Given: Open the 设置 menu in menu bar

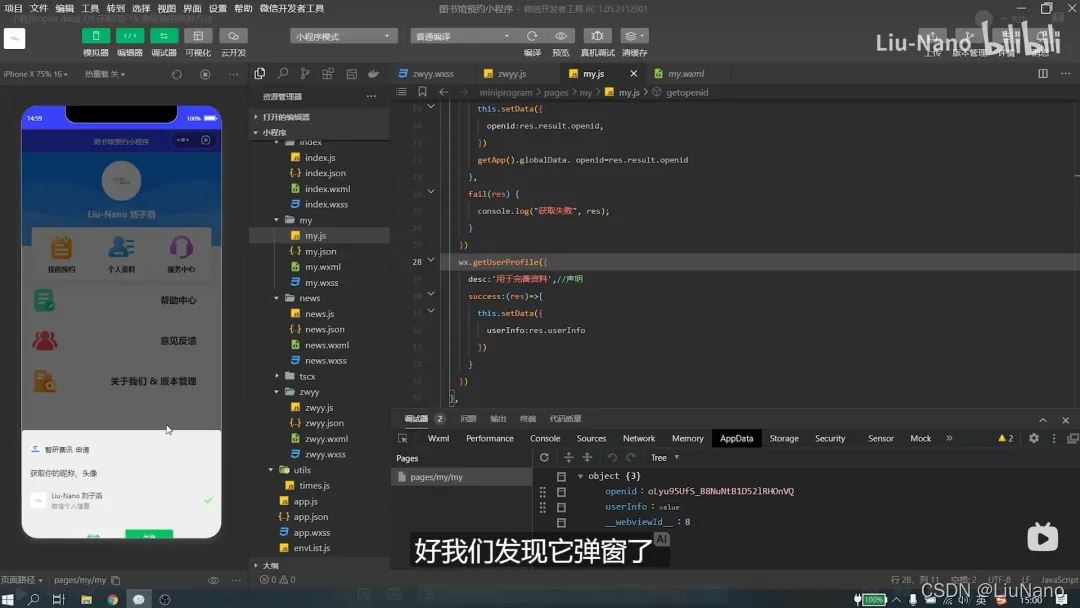Looking at the screenshot, I should pyautogui.click(x=217, y=8).
